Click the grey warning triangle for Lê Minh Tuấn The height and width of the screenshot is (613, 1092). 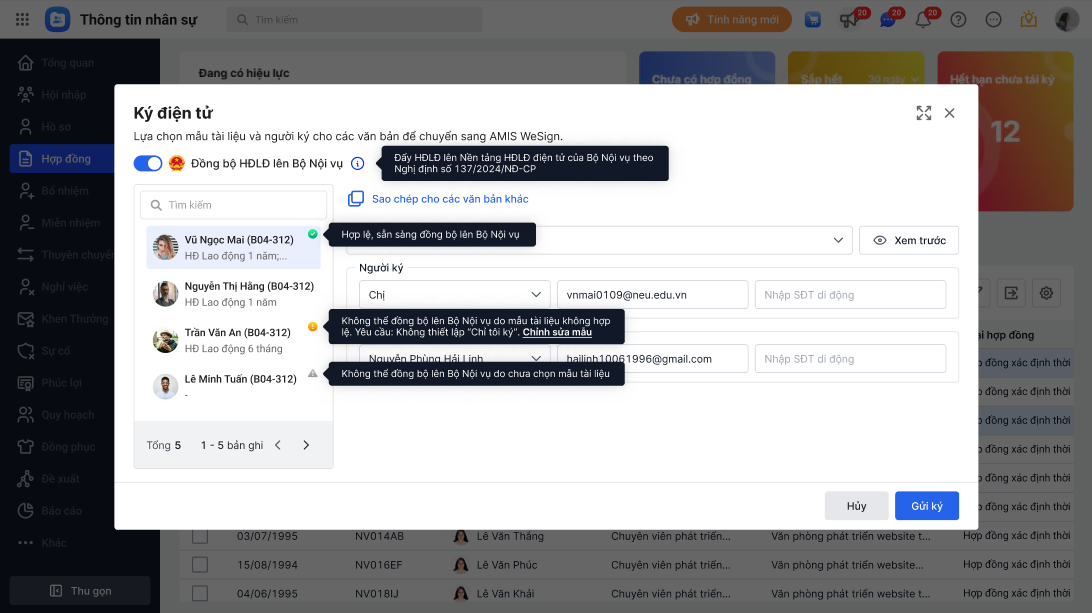pos(313,373)
